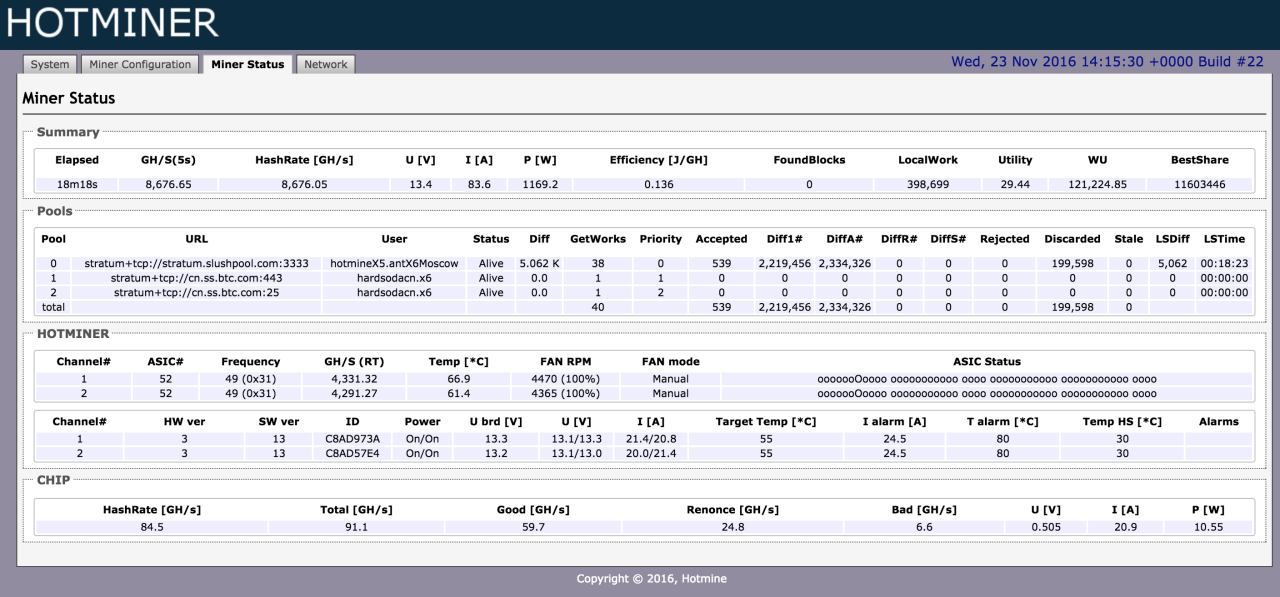Select the HashRate value 8,676.05
The image size is (1280, 597).
coord(304,184)
